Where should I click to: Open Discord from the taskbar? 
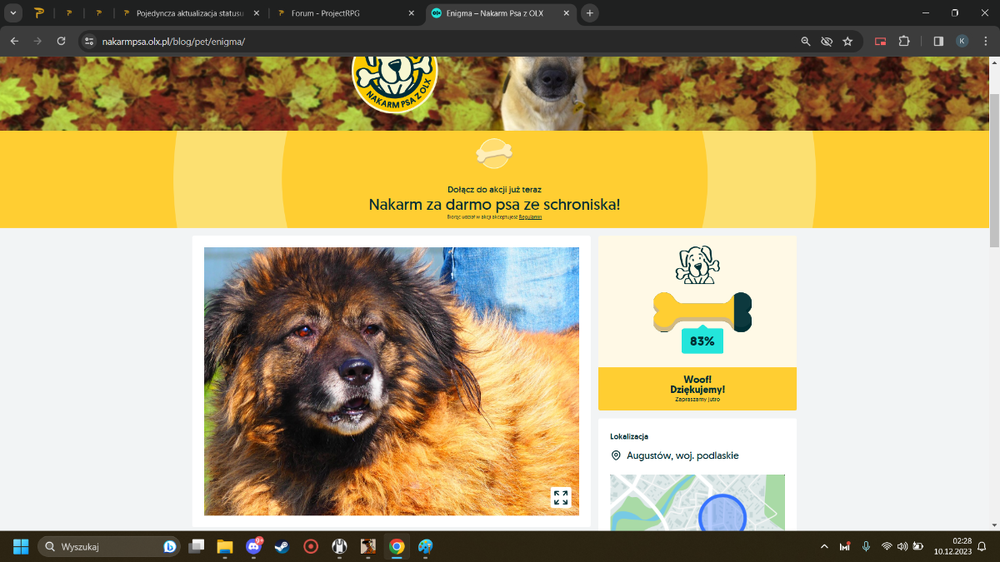[x=254, y=547]
